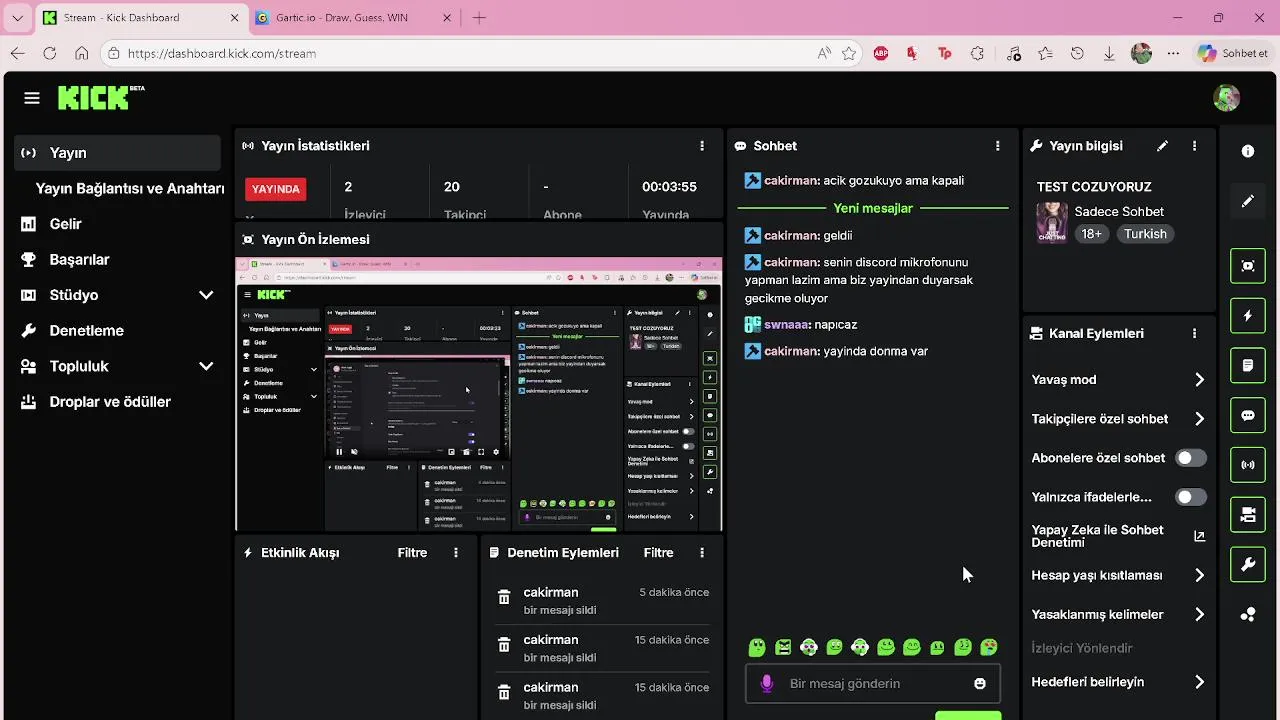Open the Copilot Sohbet et button
Viewport: 1280px width, 720px height.
[x=1233, y=53]
